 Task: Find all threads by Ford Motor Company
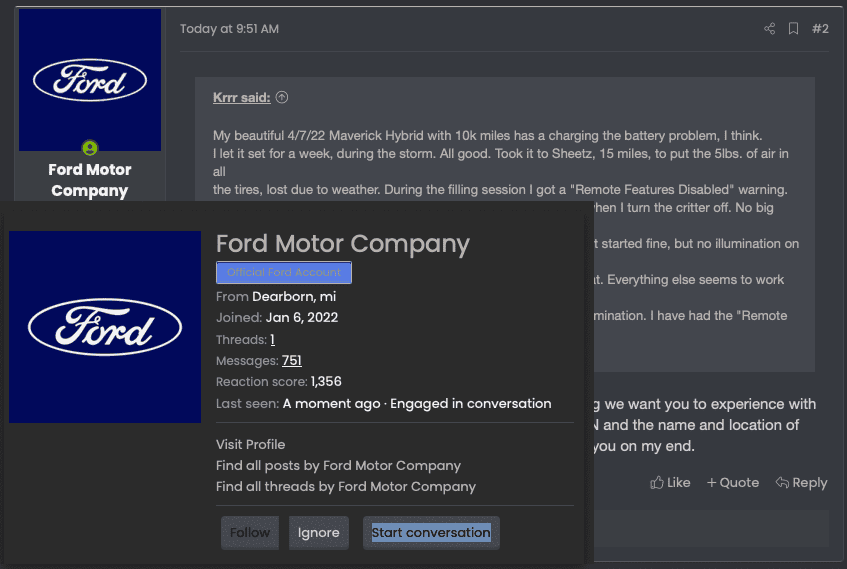(x=346, y=486)
